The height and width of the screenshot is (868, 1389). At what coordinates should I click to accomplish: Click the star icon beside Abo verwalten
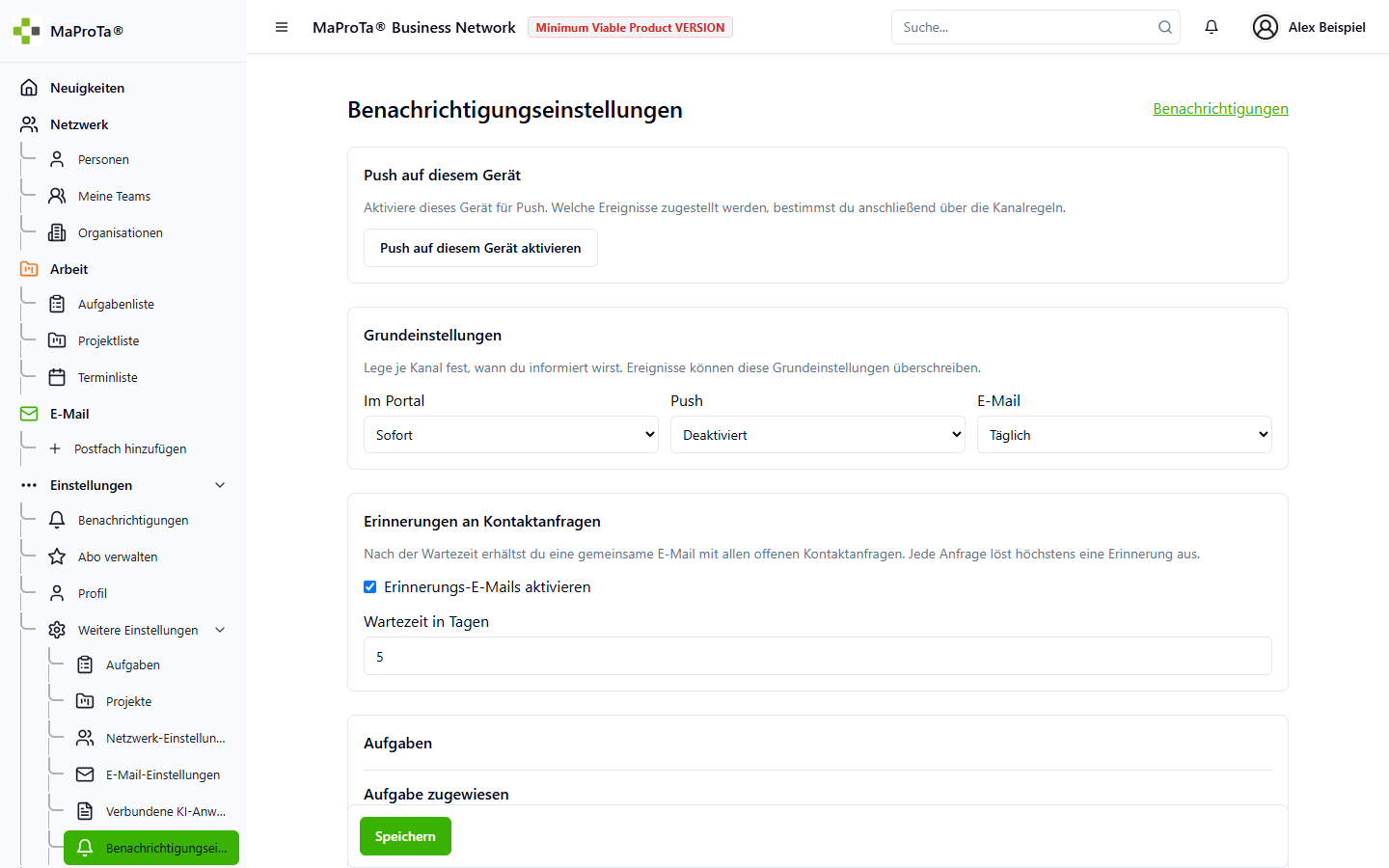tap(57, 556)
